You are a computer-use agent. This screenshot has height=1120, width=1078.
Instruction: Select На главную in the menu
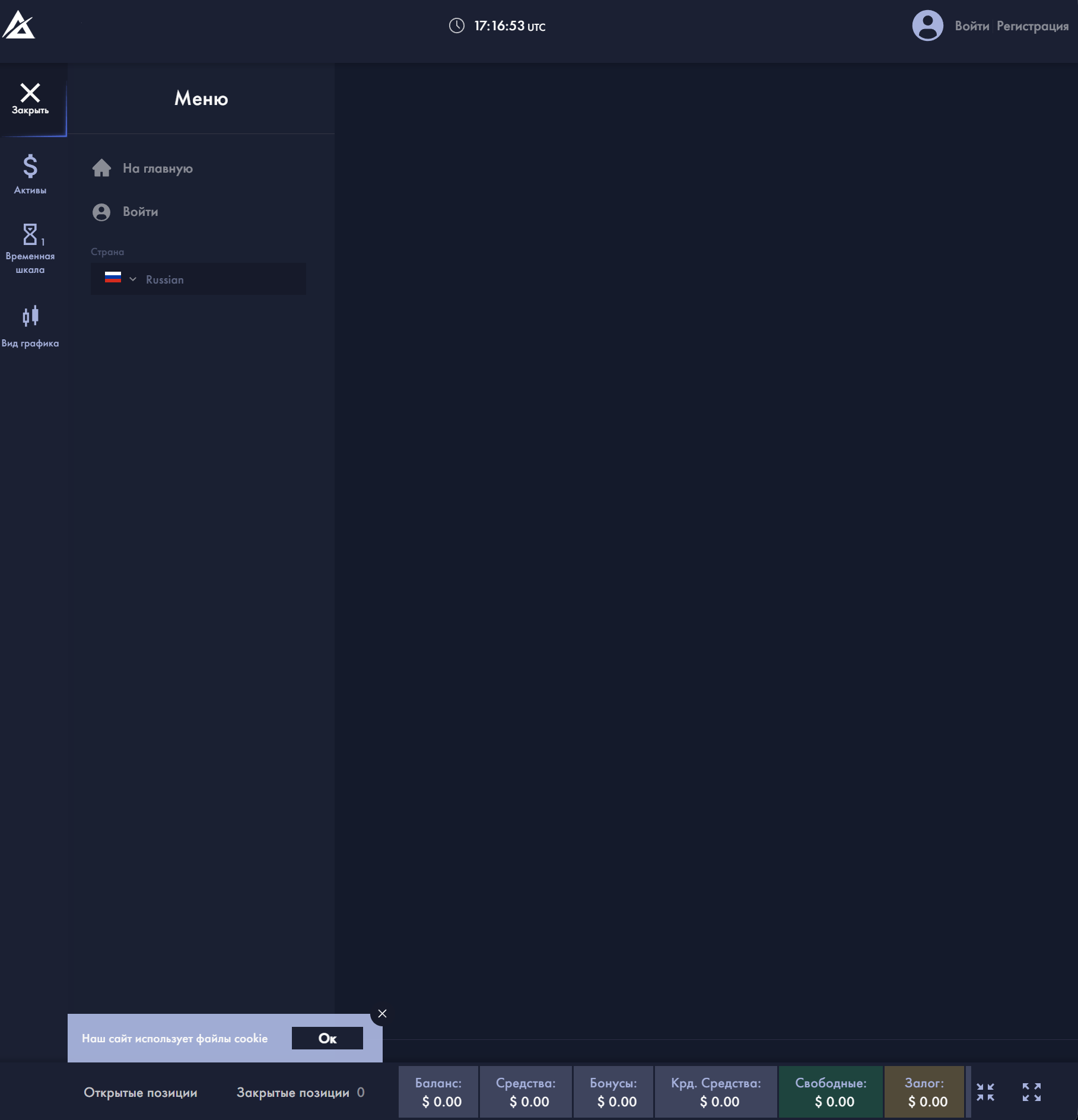pyautogui.click(x=157, y=168)
